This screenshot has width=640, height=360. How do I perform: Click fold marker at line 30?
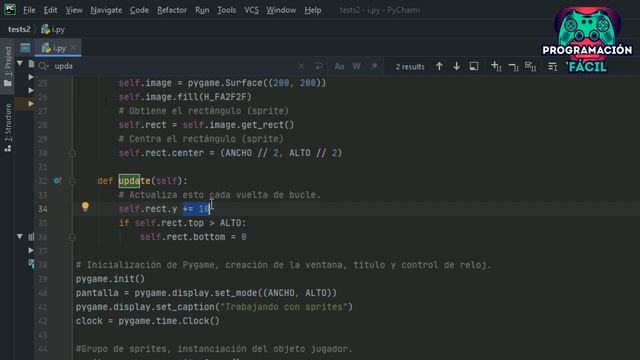tap(72, 153)
